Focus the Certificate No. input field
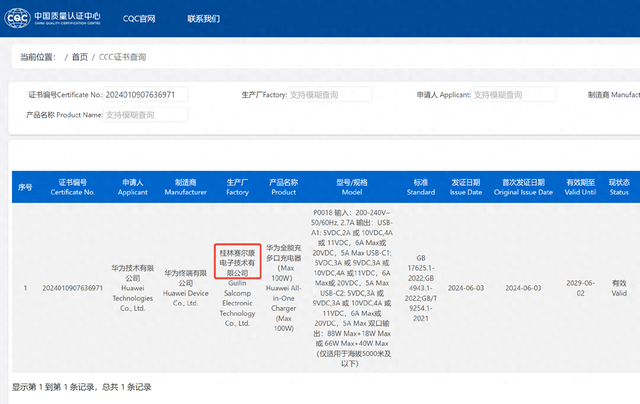The width and height of the screenshot is (640, 404). click(145, 95)
